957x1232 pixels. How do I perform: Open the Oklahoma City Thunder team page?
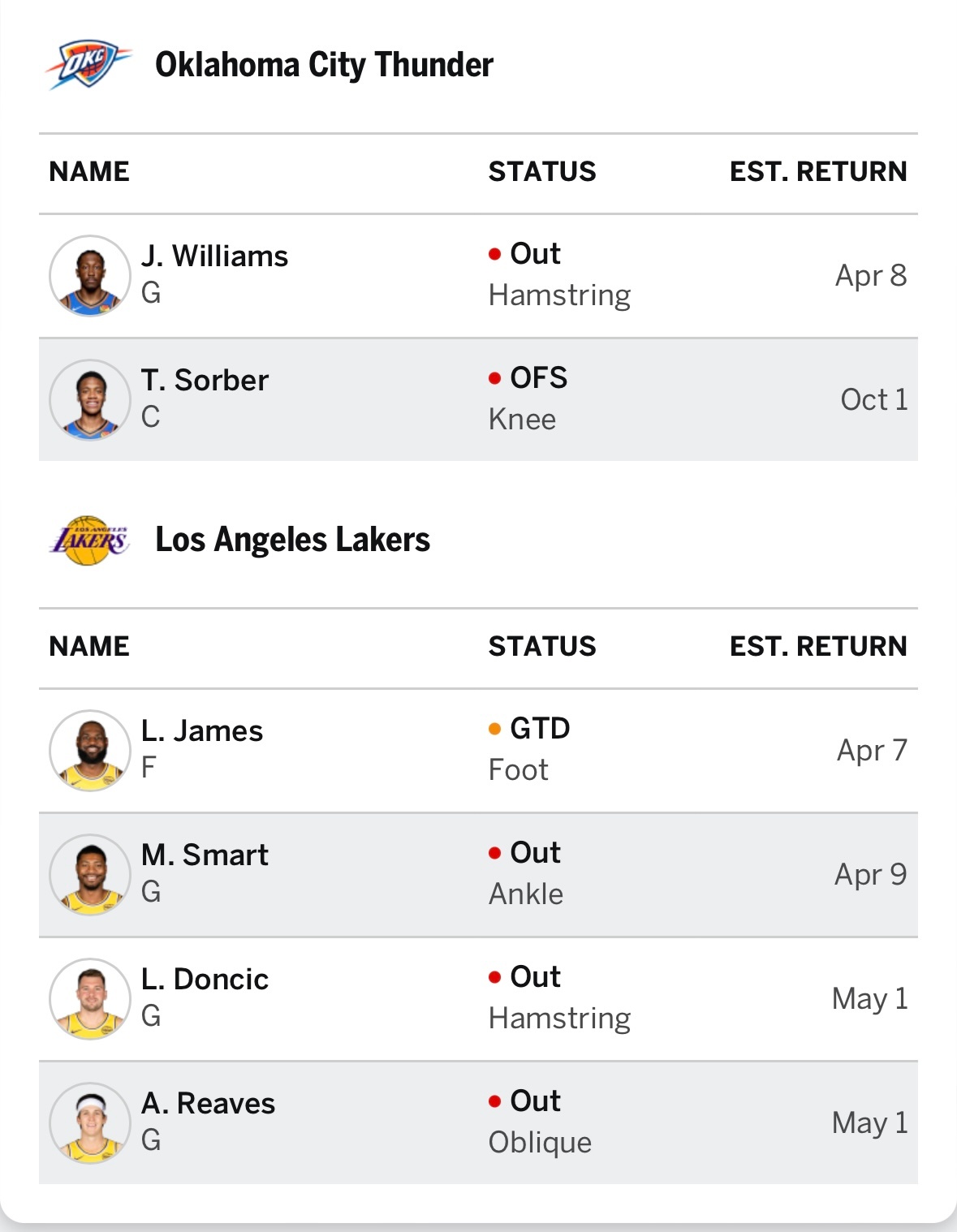pos(324,65)
